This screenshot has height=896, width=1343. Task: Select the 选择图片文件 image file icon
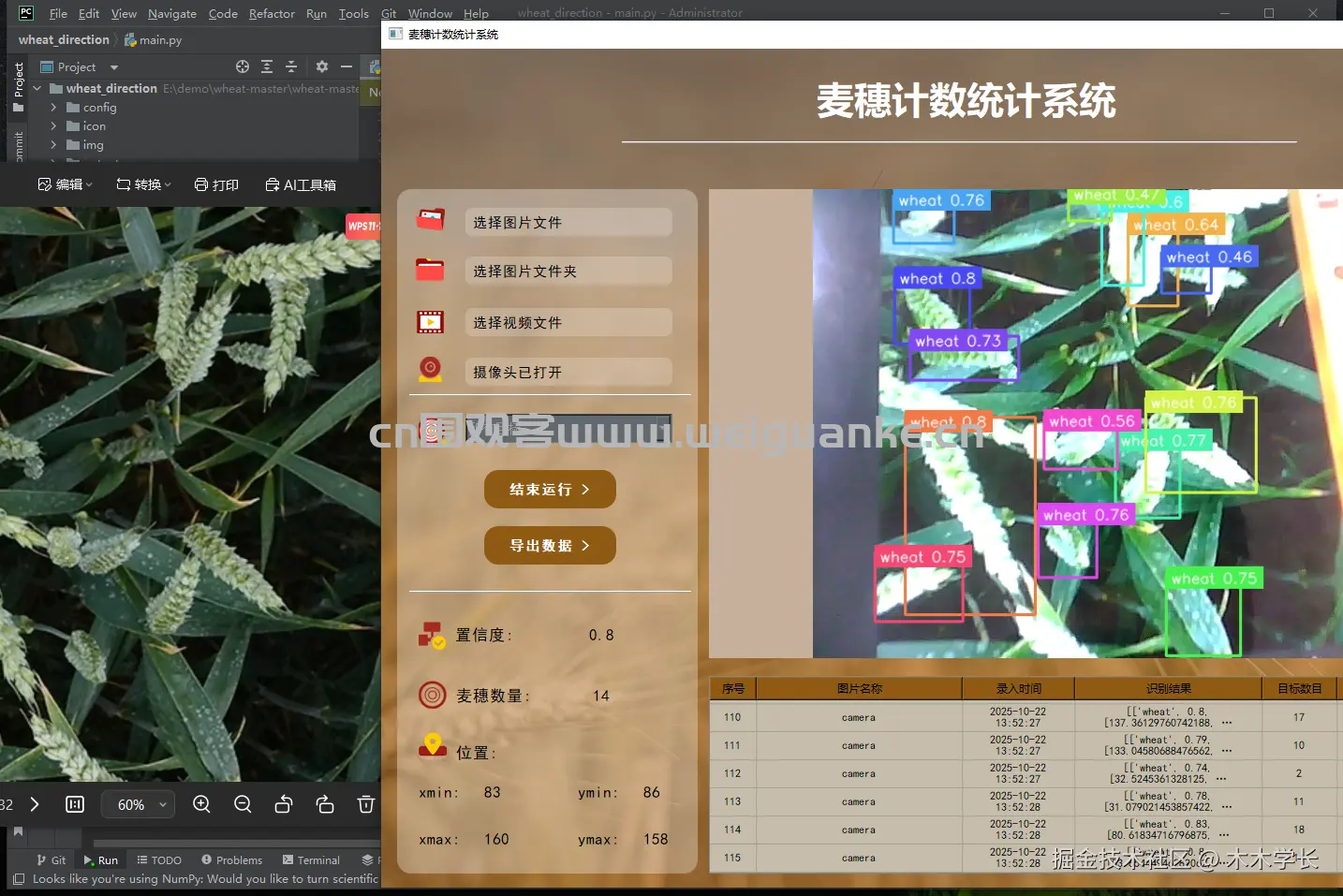point(430,219)
